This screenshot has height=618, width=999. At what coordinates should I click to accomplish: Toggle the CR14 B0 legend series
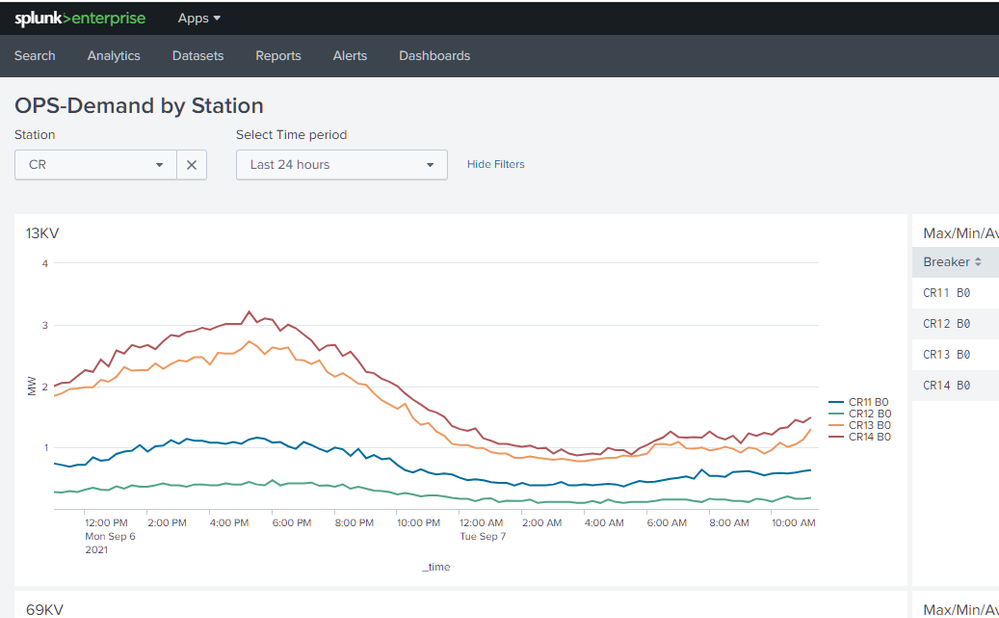pos(868,437)
